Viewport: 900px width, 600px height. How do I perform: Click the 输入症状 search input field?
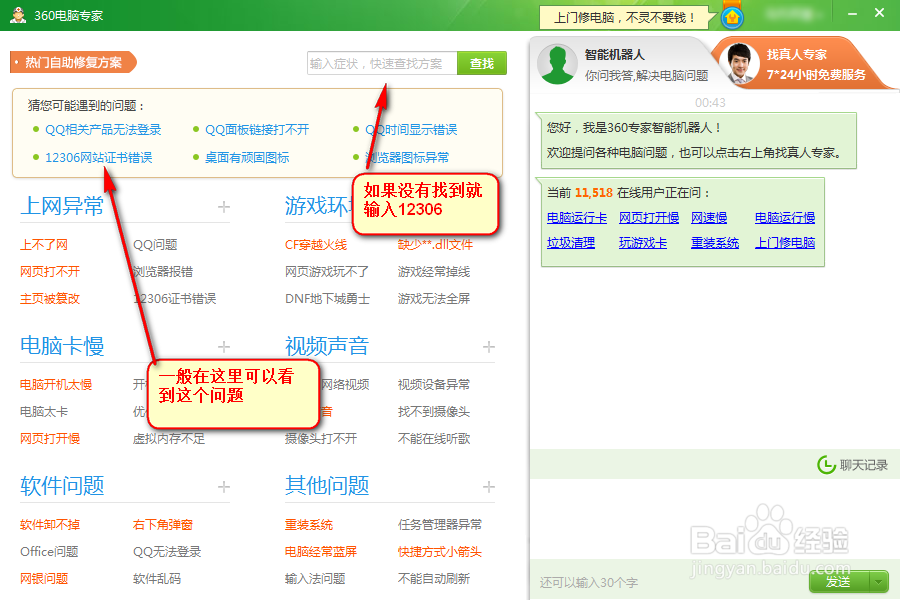click(382, 63)
